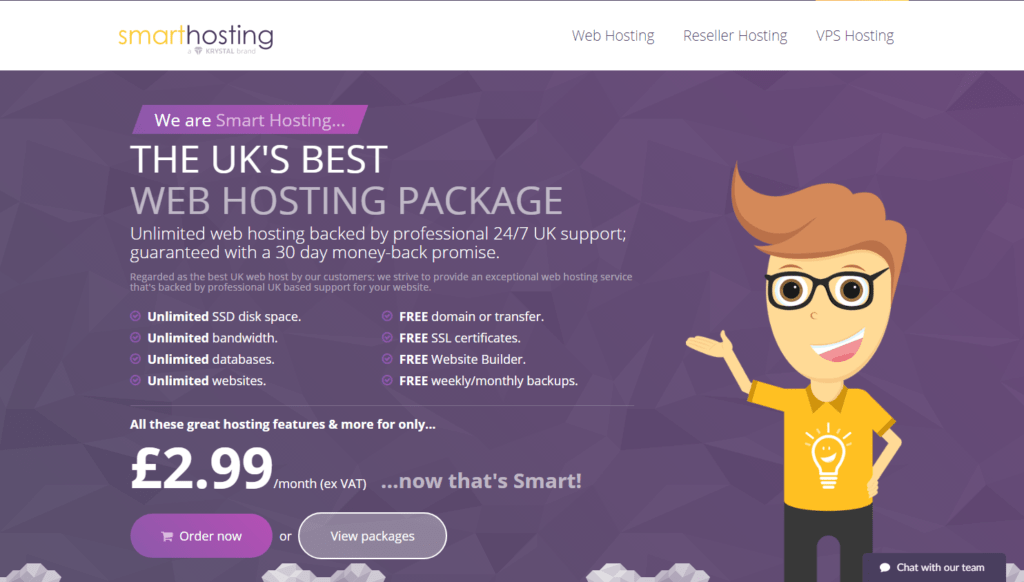The height and width of the screenshot is (582, 1024).
Task: Click the checkmark icon beside FREE SSL certificates
Action: (x=387, y=338)
